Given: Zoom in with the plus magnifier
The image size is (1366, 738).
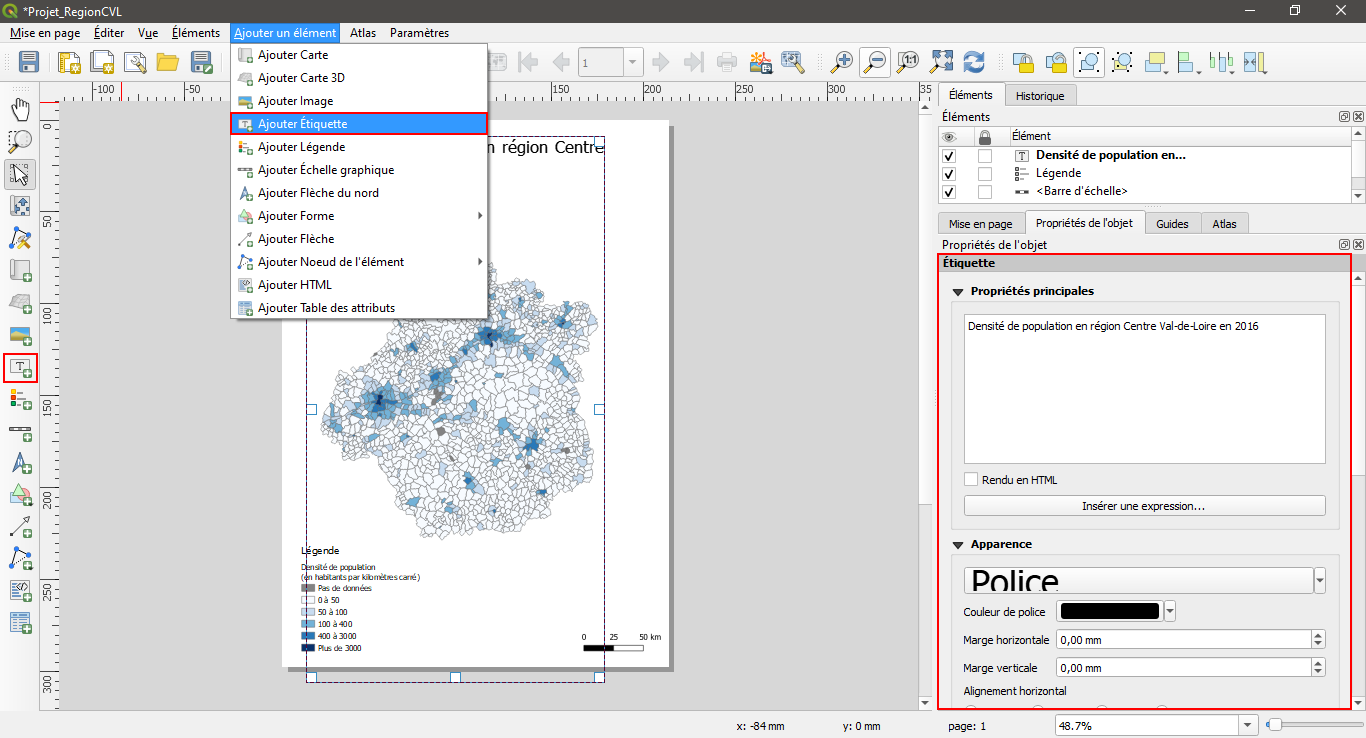Looking at the screenshot, I should pyautogui.click(x=843, y=62).
